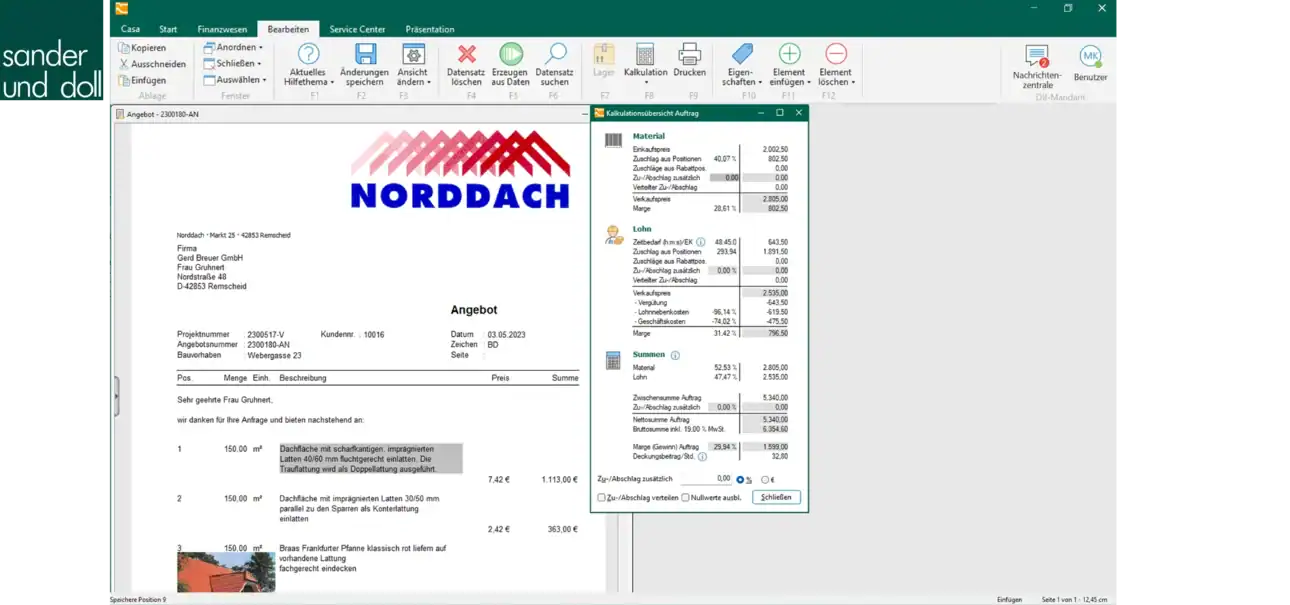This screenshot has width=1290, height=605.
Task: Click the price 1.113,00 € sum
Action: pyautogui.click(x=559, y=479)
